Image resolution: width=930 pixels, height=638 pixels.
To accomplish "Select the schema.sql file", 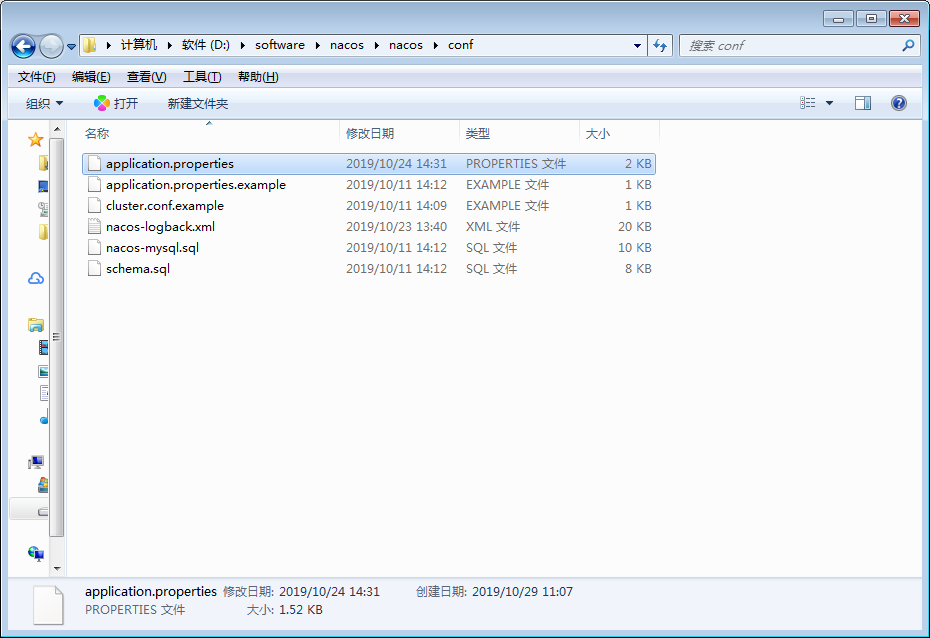I will (369, 269).
